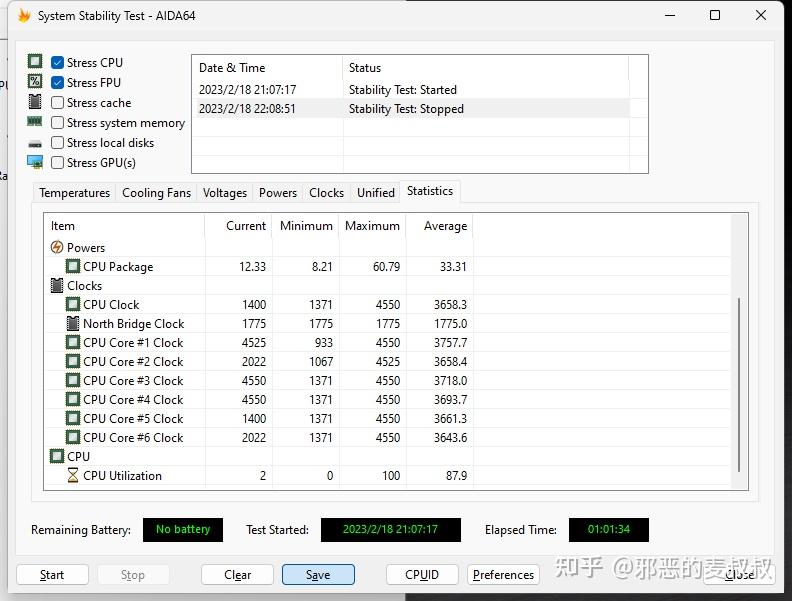
Task: Click the Stress FPU percent icon
Action: click(x=35, y=82)
